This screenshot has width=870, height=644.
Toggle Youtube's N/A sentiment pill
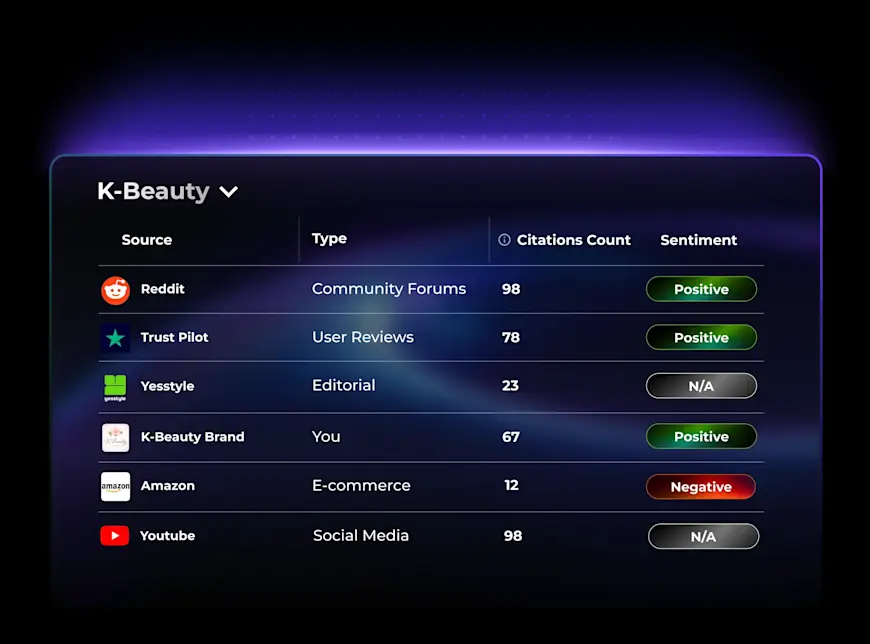(703, 536)
